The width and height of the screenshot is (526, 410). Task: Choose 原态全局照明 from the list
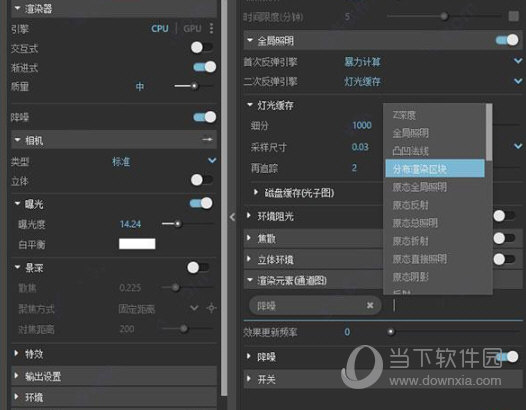[x=435, y=187]
